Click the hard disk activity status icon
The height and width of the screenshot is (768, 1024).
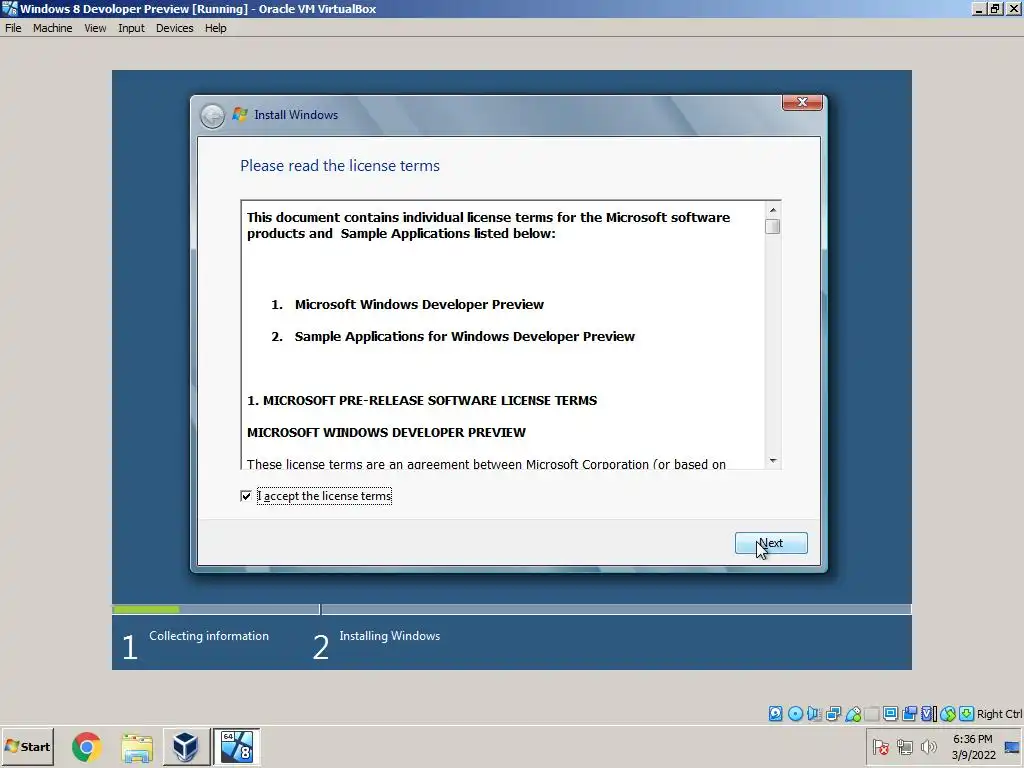[775, 714]
